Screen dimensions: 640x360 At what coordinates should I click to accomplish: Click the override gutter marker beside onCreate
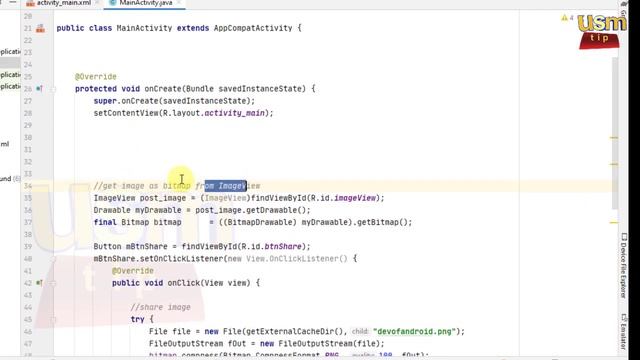click(39, 89)
